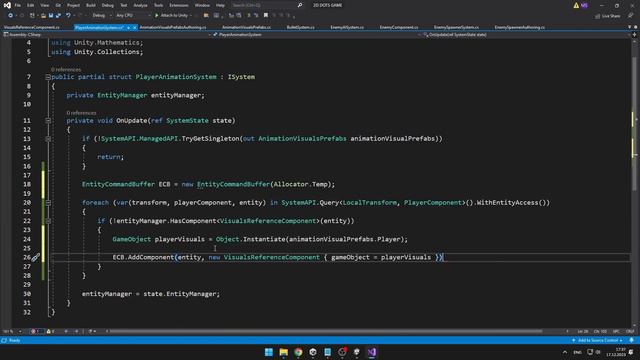Image resolution: width=640 pixels, height=360 pixels.
Task: Click the warning count indicator
Action: pyautogui.click(x=50, y=331)
